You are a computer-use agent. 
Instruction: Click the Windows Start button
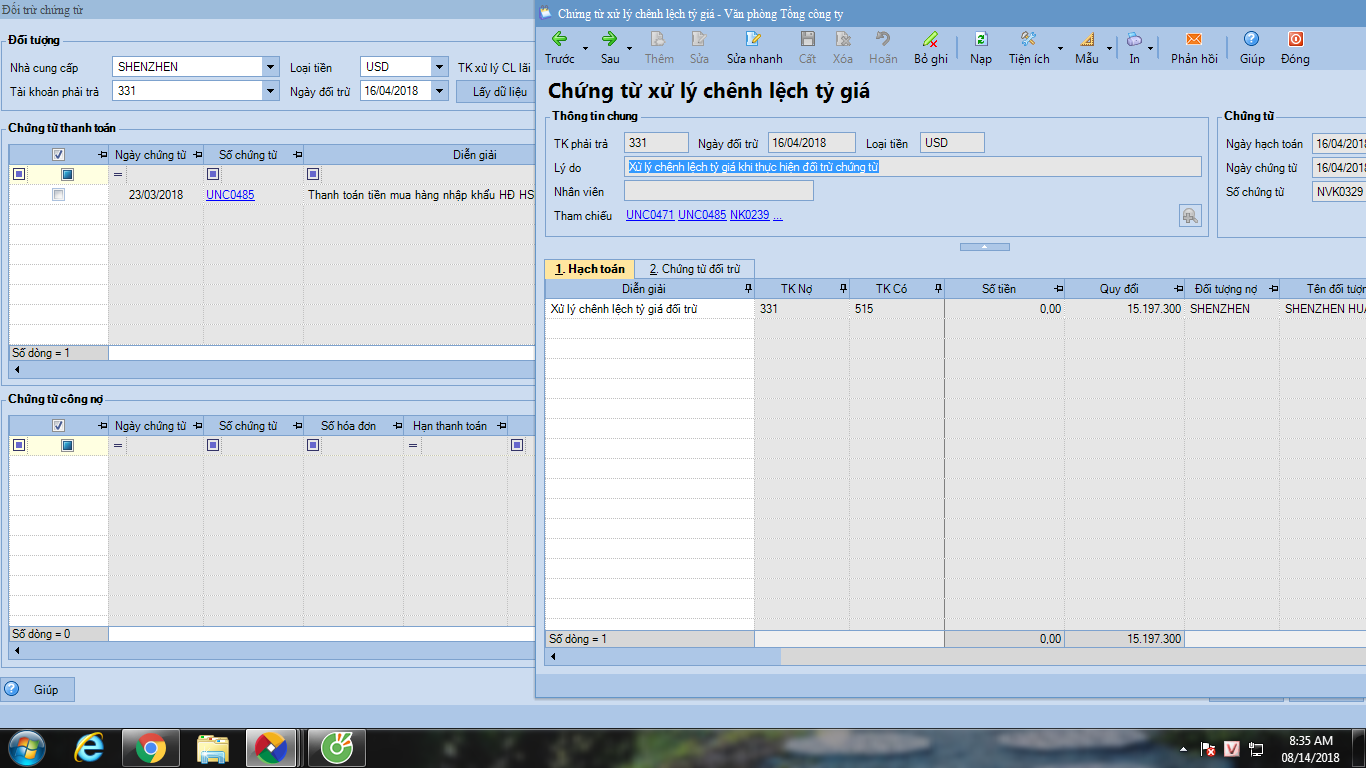(x=25, y=748)
